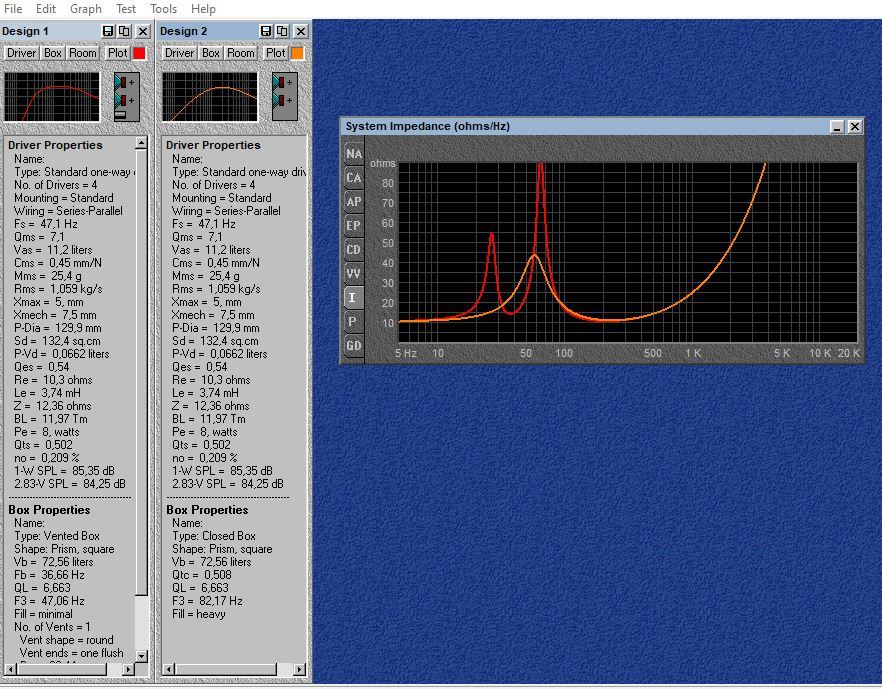Click Design 1 properties scroll-down arrow
The image size is (882, 689).
point(142,656)
